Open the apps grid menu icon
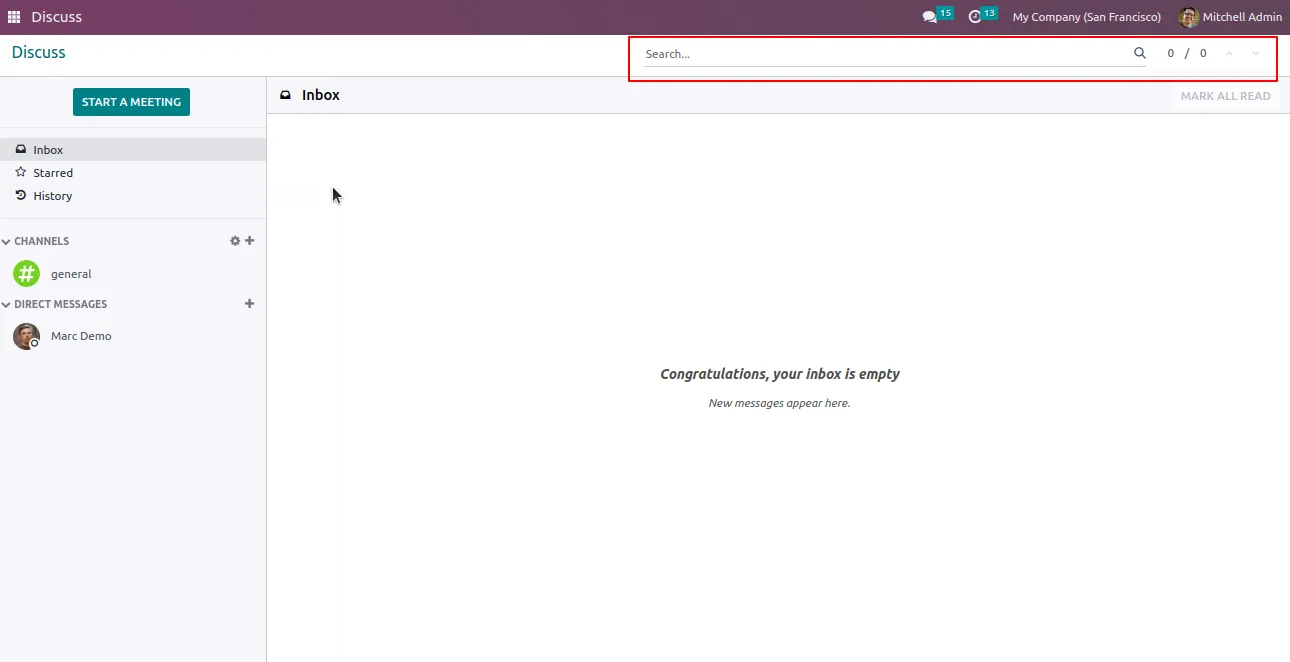This screenshot has height=662, width=1290. tap(14, 17)
